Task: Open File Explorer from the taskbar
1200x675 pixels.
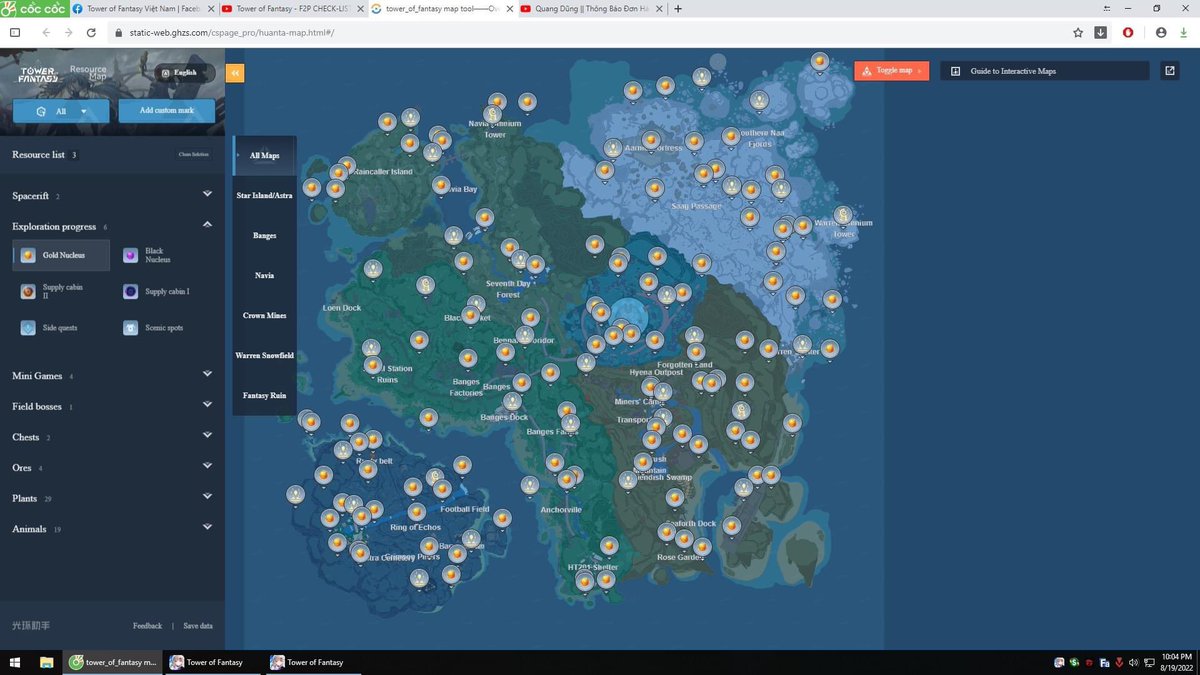Action: [46, 662]
